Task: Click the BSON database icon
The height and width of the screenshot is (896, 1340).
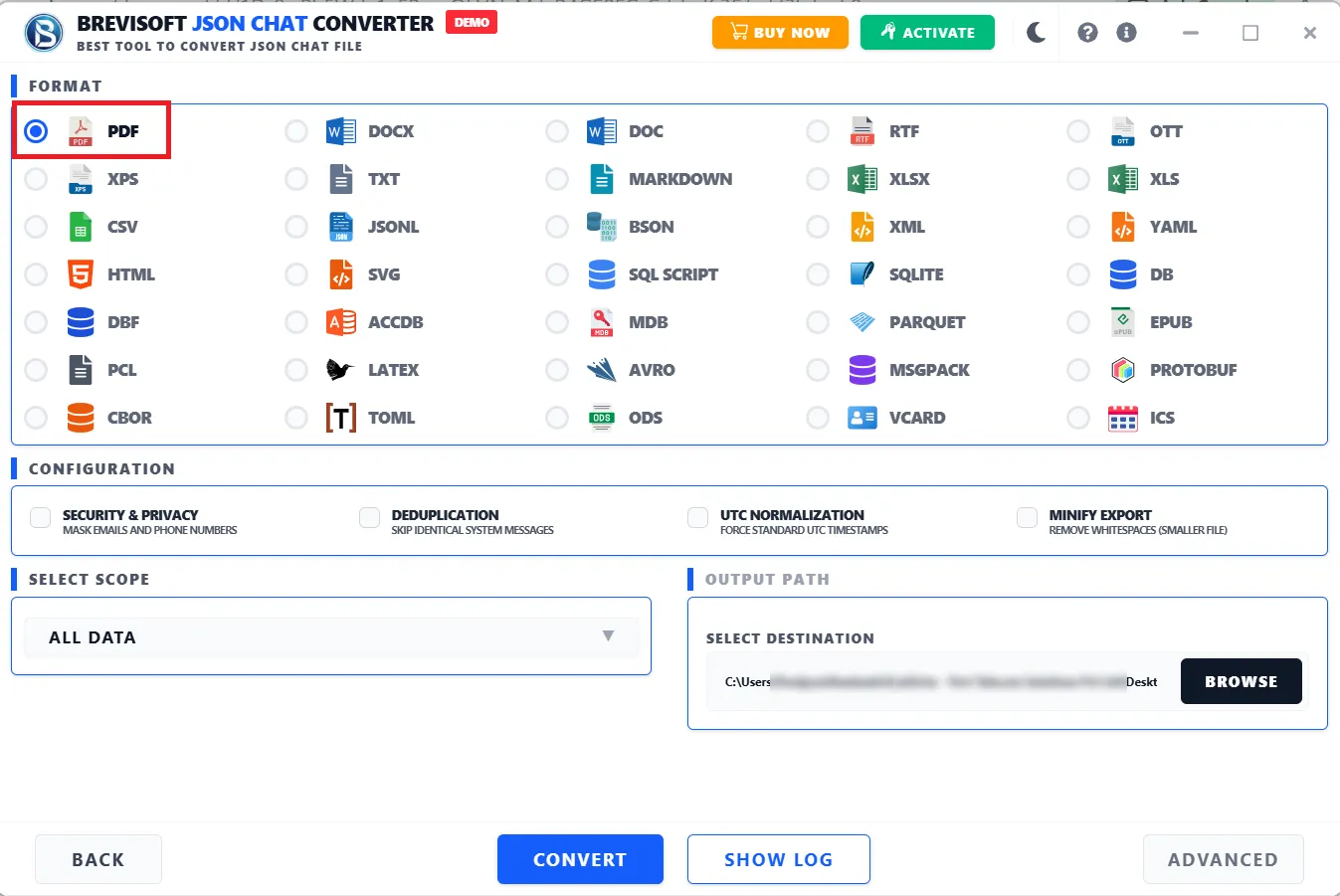Action: pyautogui.click(x=602, y=227)
